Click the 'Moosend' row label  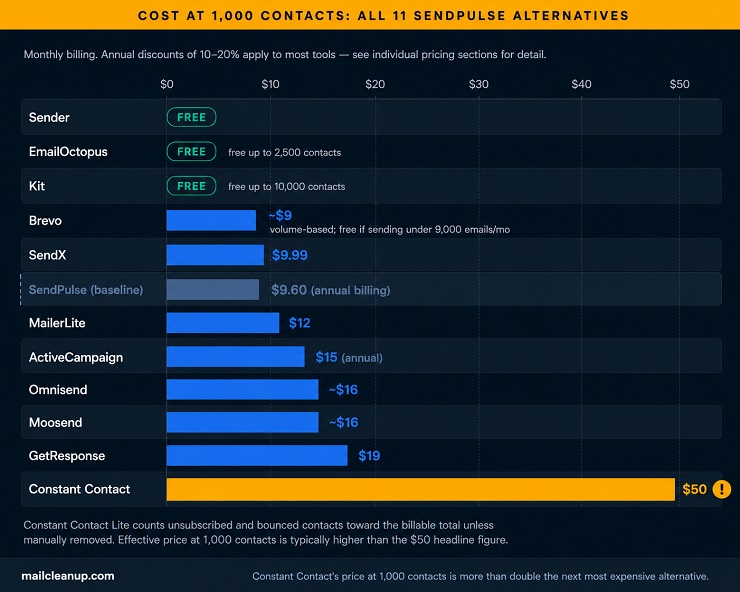coord(56,422)
